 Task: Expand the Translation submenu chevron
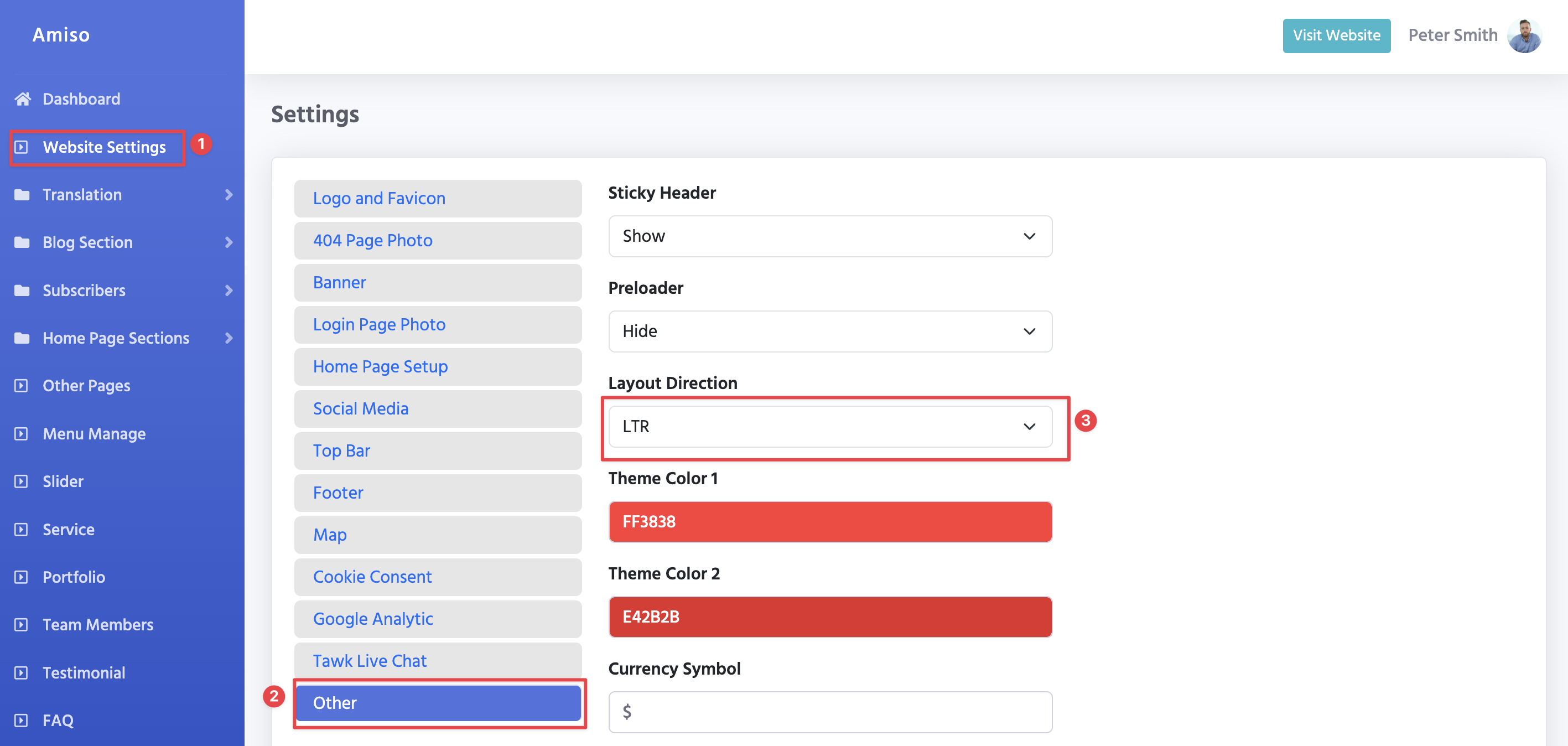click(x=229, y=195)
